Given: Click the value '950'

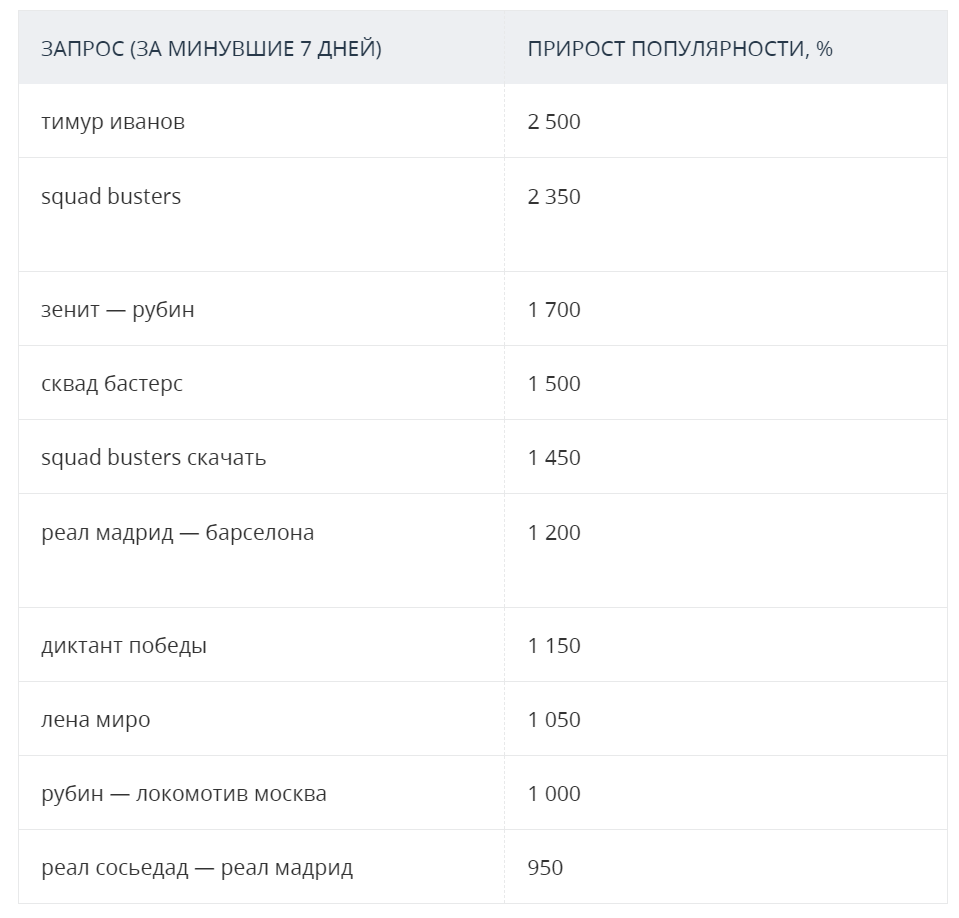Looking at the screenshot, I should 545,868.
